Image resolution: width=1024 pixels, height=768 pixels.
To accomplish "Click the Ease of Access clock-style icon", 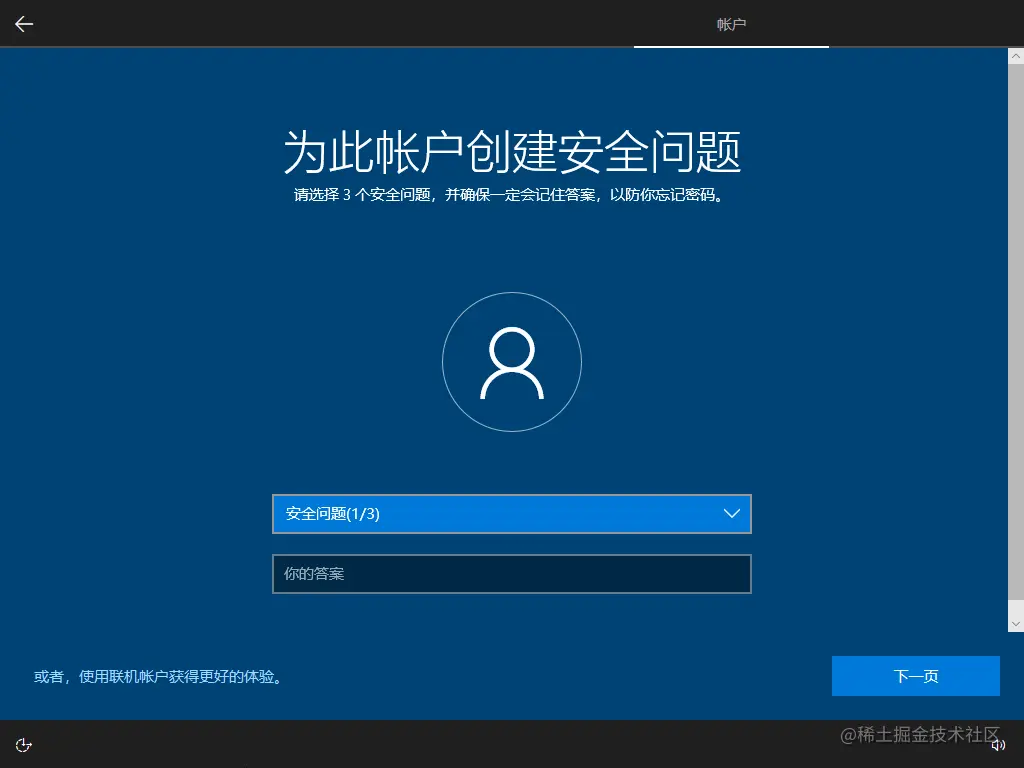I will (23, 744).
